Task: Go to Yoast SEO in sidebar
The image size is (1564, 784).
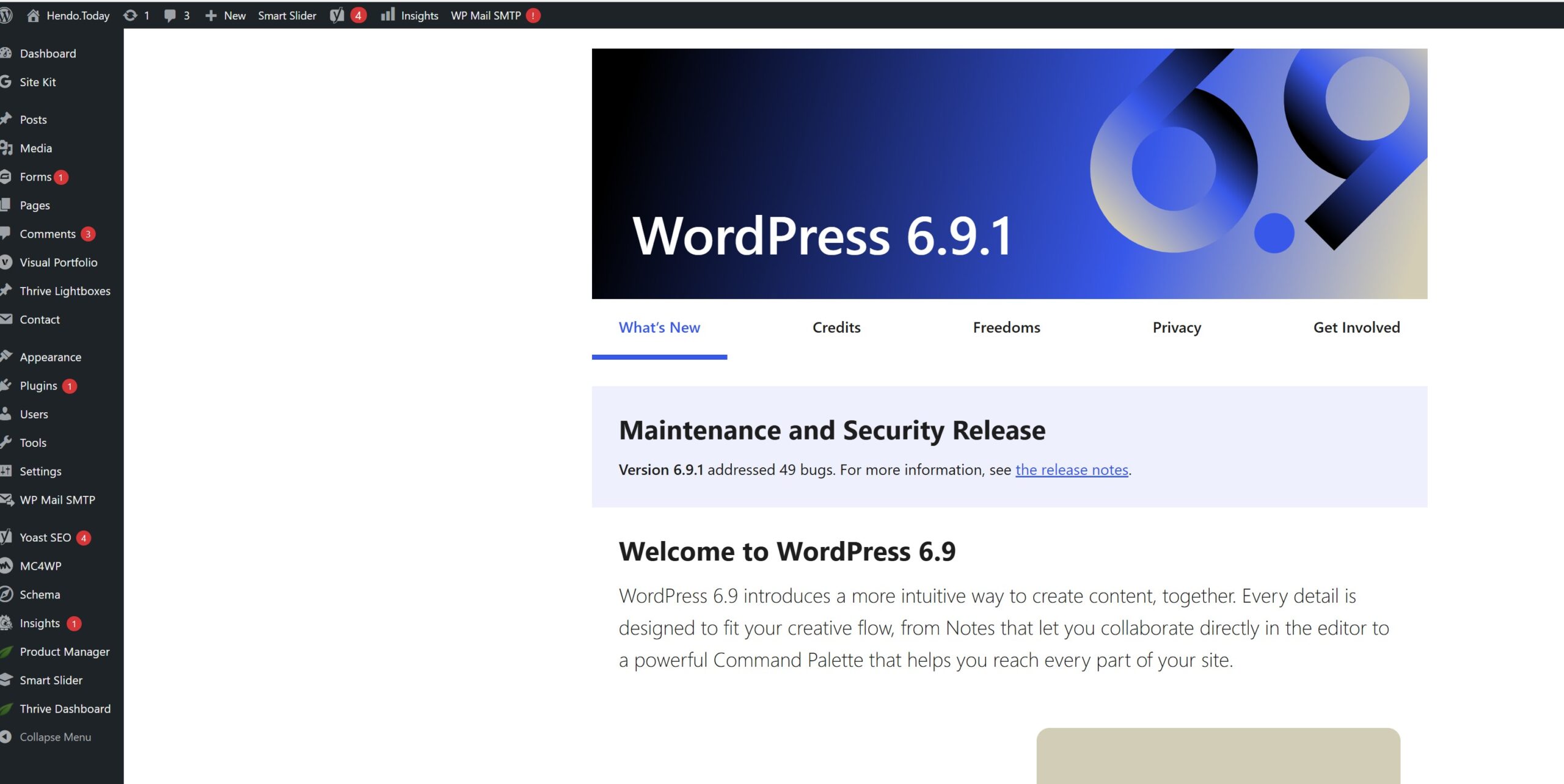Action: [45, 537]
